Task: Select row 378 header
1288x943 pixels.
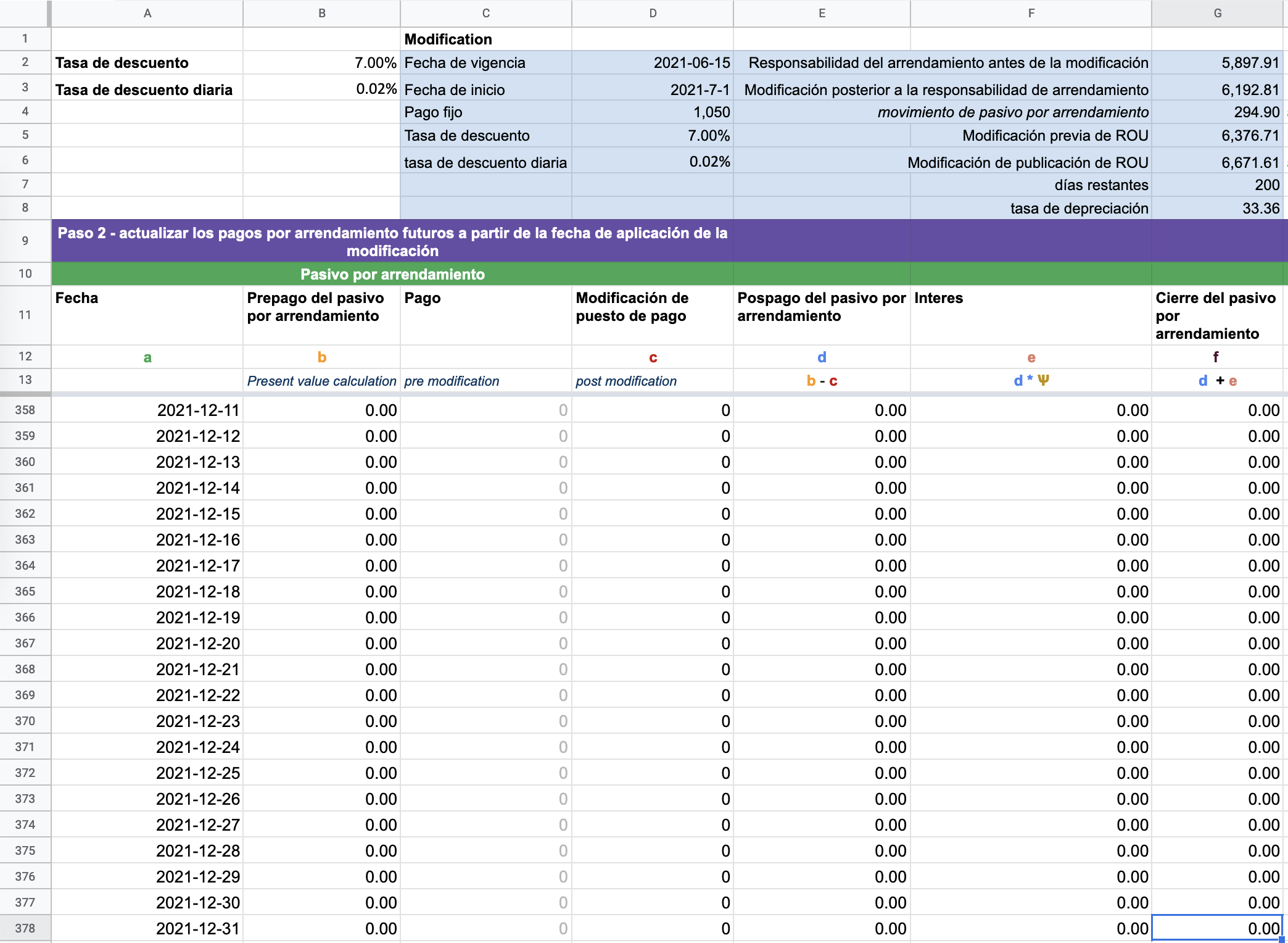Action: click(x=25, y=928)
